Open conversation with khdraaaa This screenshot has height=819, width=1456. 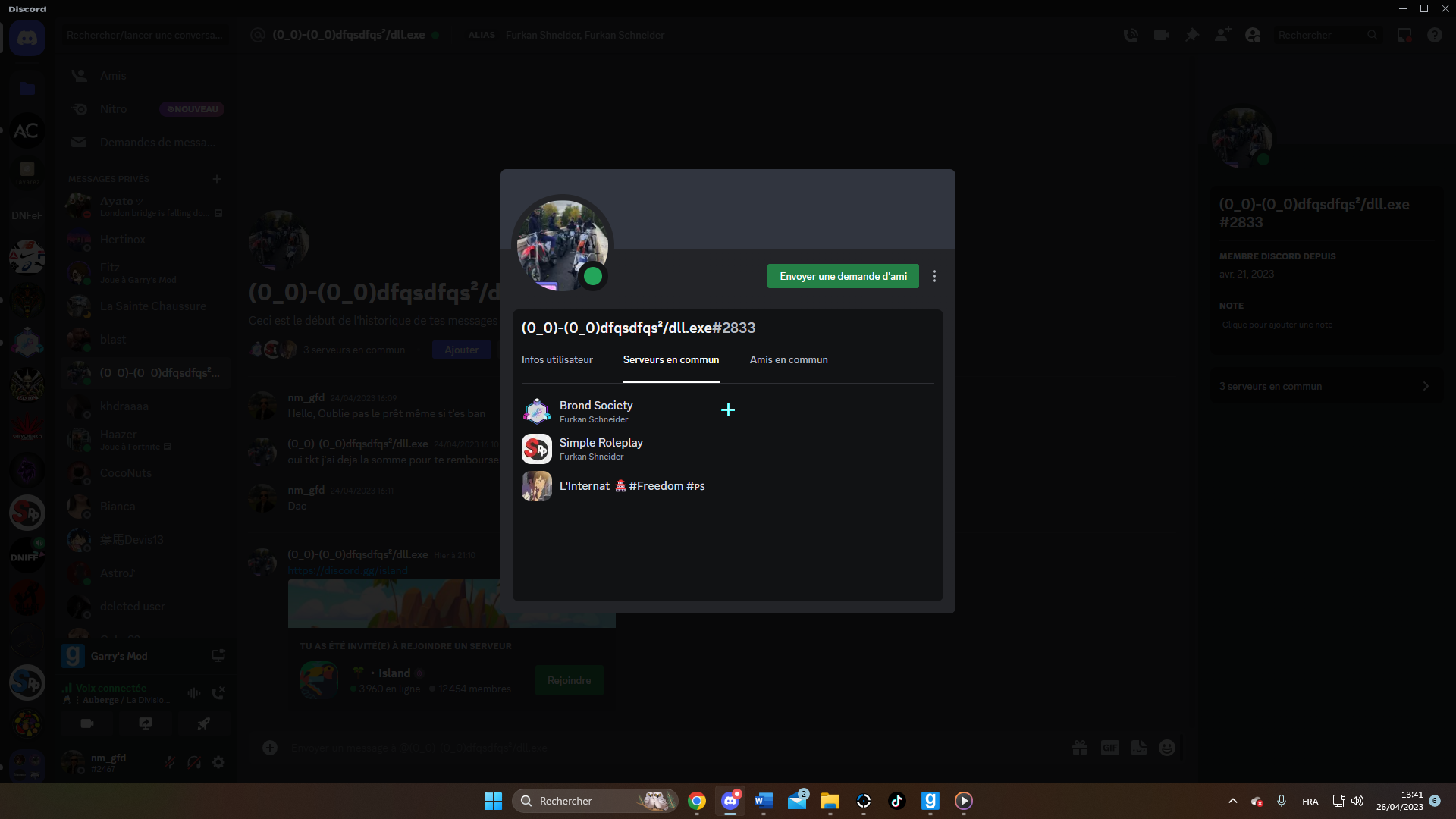pos(146,406)
